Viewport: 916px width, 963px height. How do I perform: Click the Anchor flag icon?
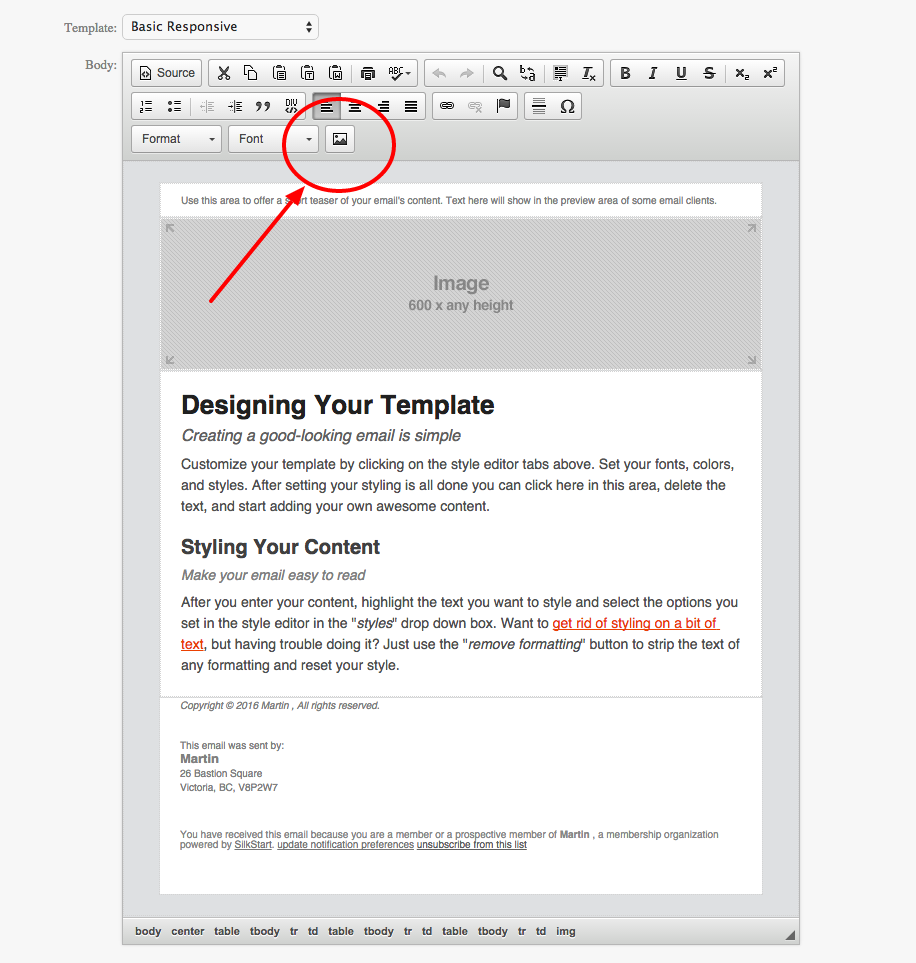click(x=503, y=106)
